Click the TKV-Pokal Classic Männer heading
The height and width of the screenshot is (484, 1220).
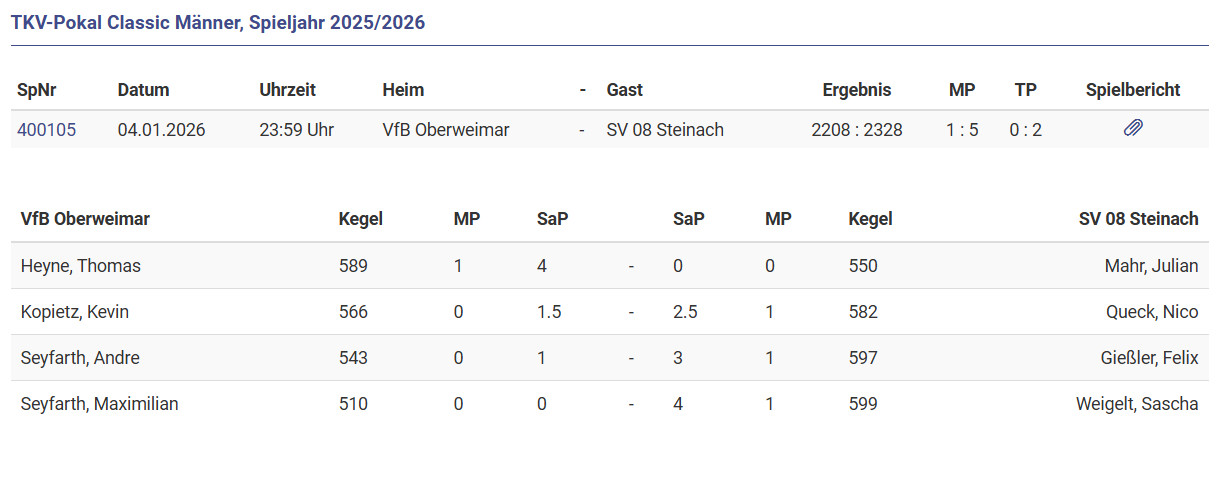click(x=218, y=22)
